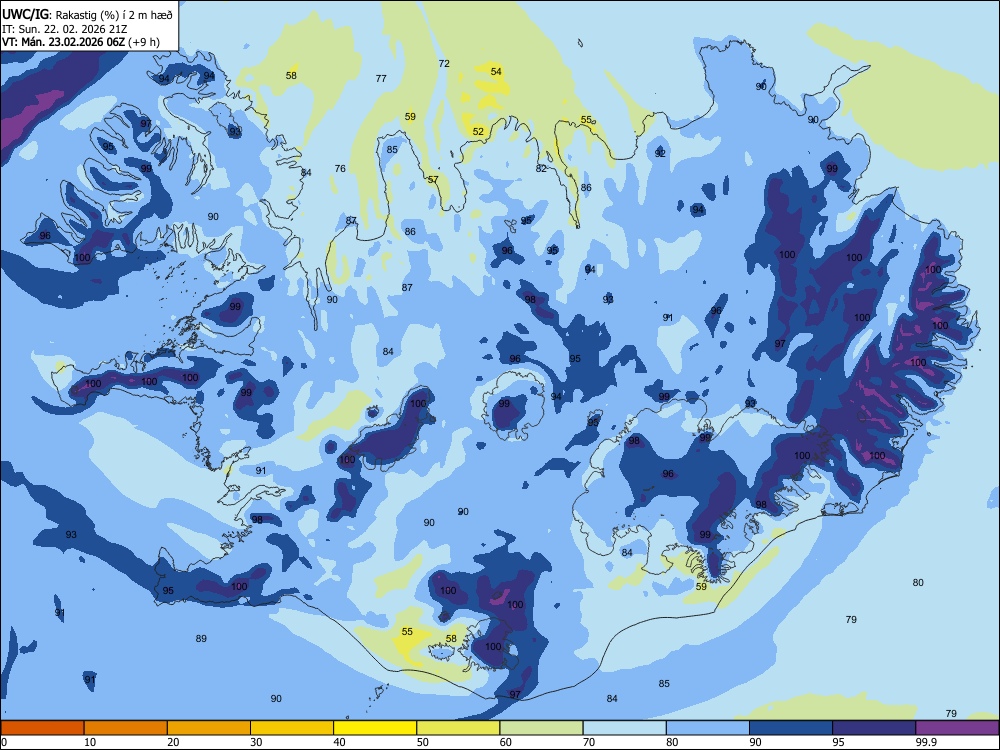Click the humidity value '92' on the map
Image resolution: width=1000 pixels, height=750 pixels.
[x=660, y=153]
